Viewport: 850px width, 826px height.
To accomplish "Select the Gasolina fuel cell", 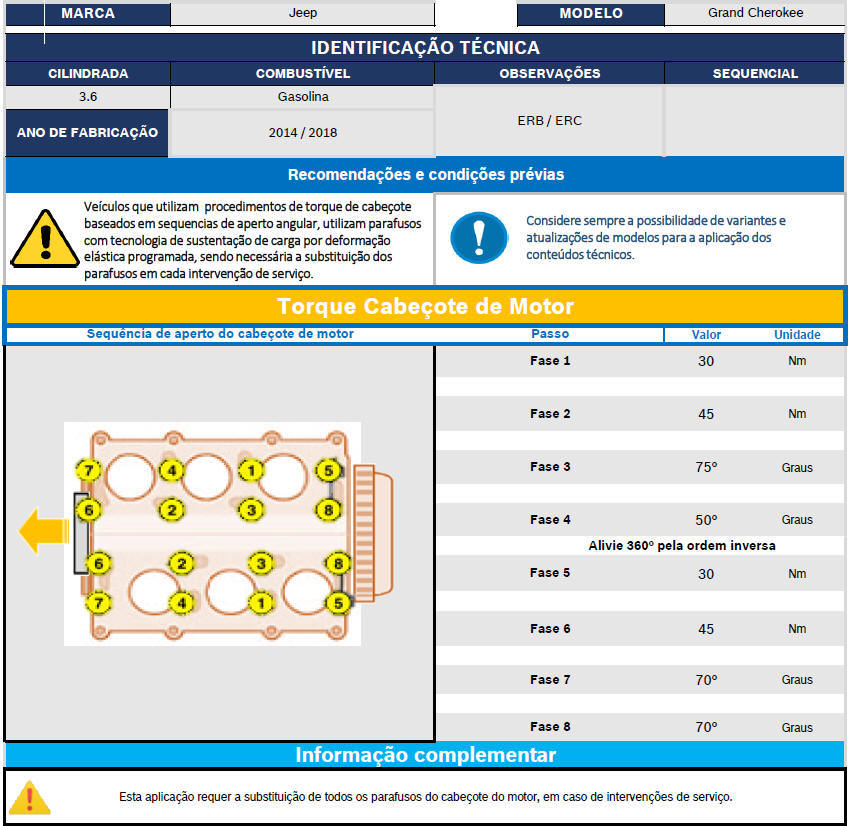I will [302, 97].
